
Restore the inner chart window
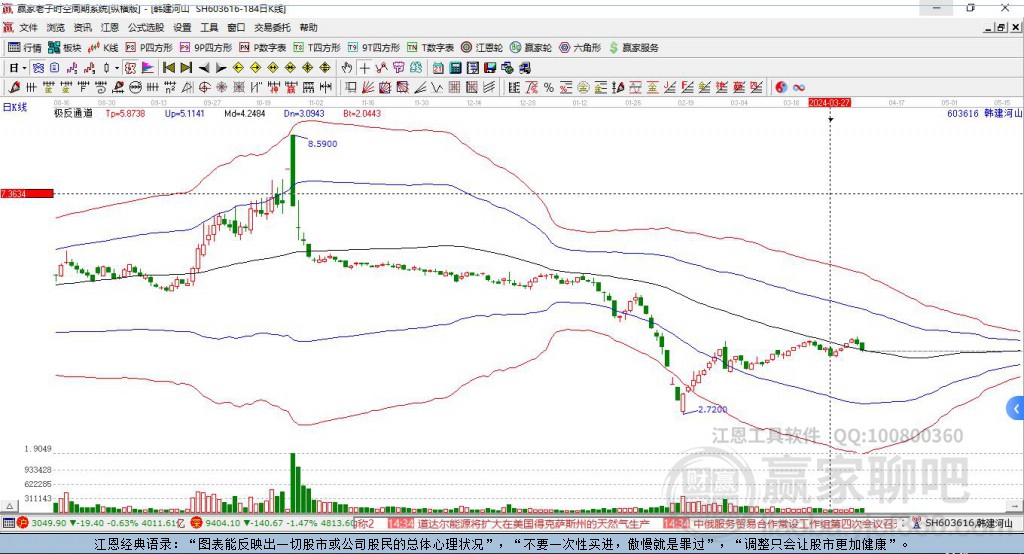coord(1001,27)
